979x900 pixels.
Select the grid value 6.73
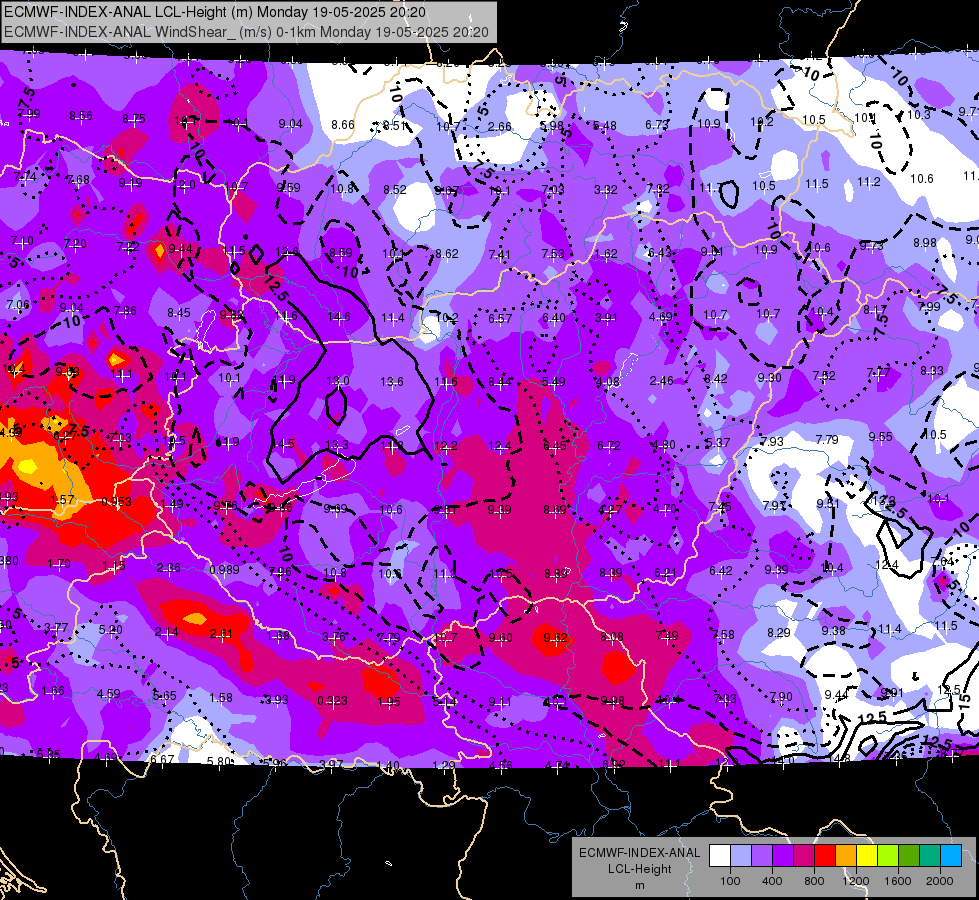pos(657,125)
